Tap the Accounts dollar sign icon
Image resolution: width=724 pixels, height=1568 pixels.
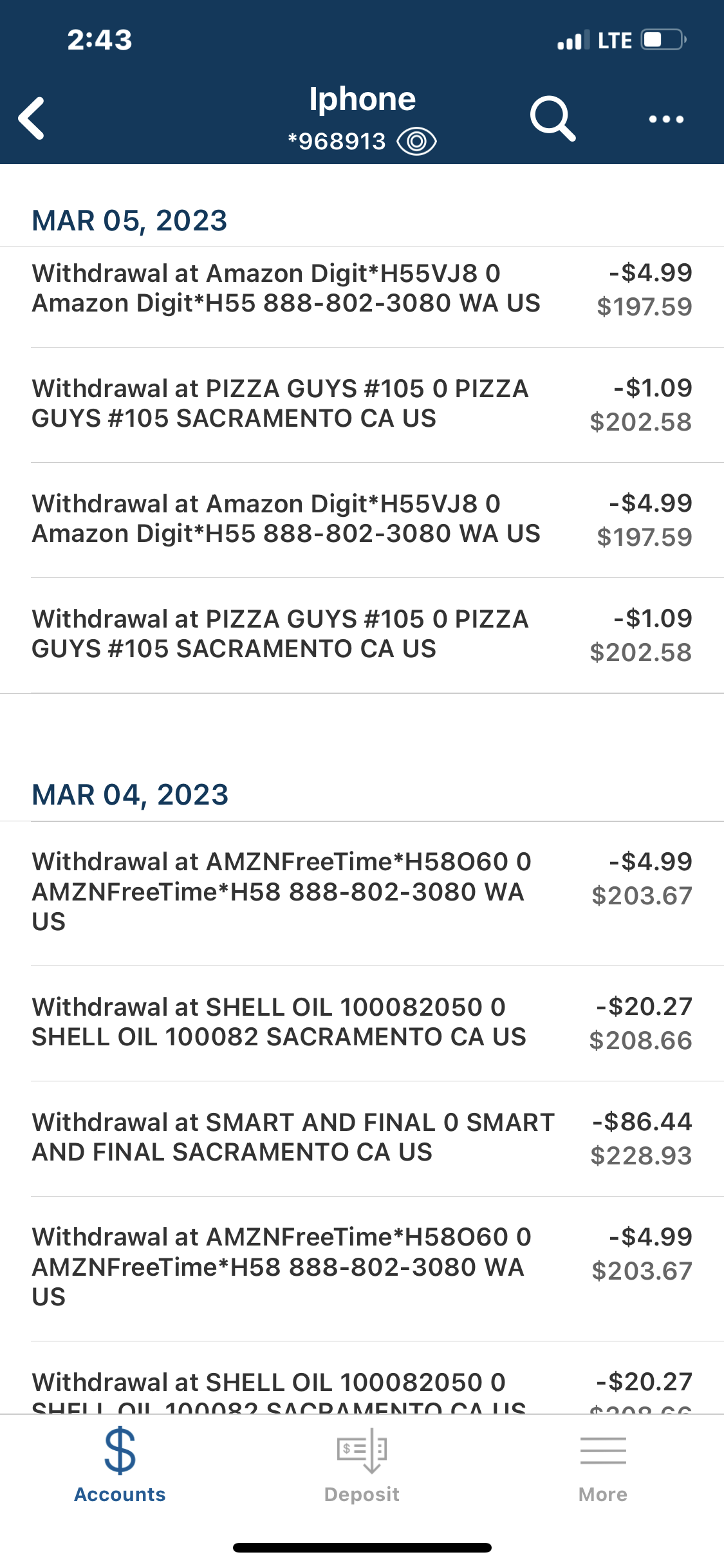point(120,1451)
